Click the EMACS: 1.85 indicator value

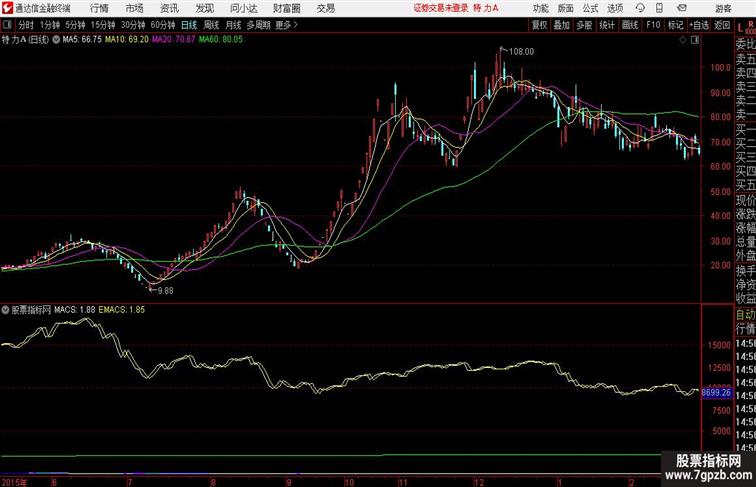(x=122, y=310)
